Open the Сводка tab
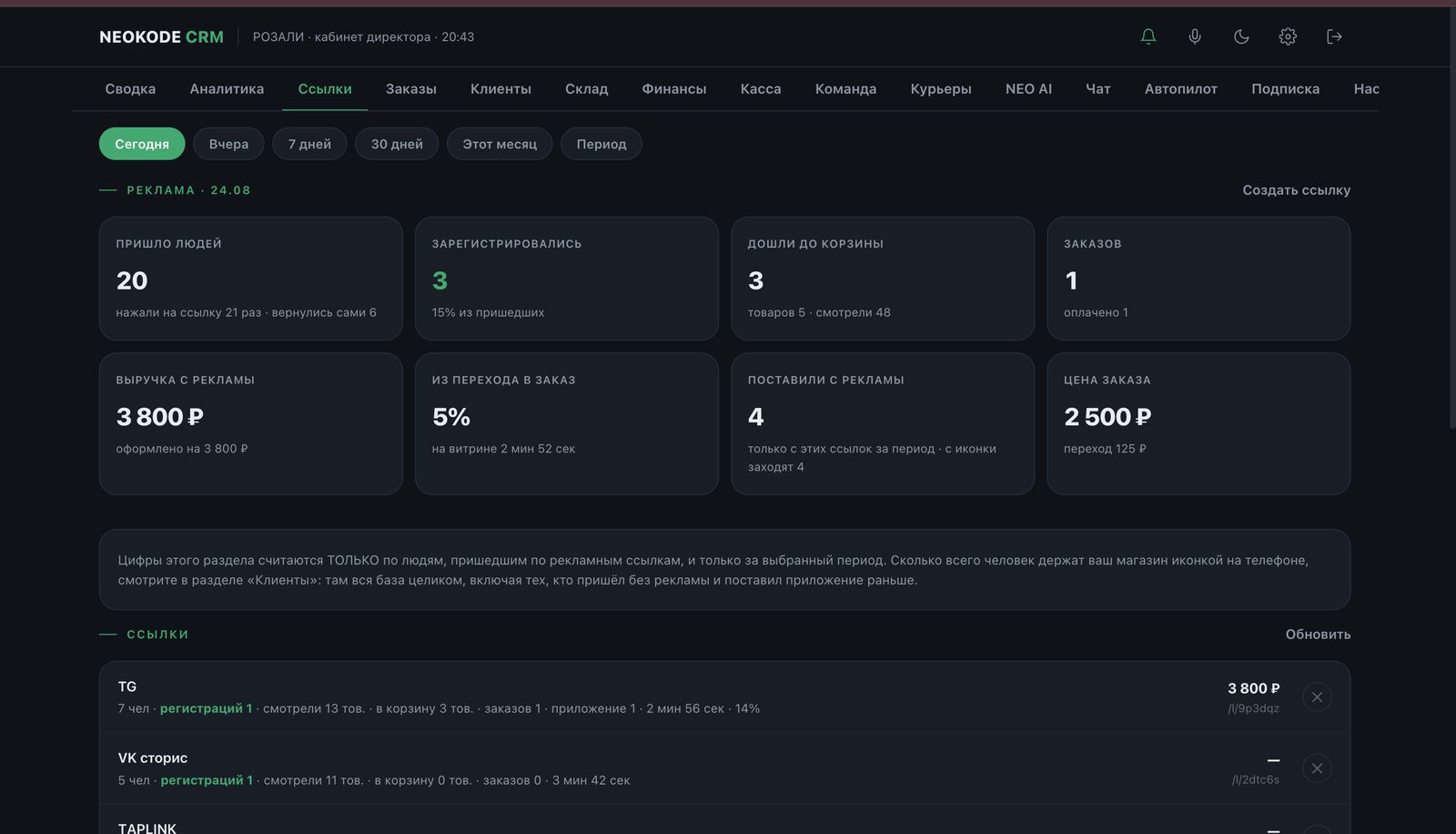Image resolution: width=1456 pixels, height=834 pixels. 130,88
